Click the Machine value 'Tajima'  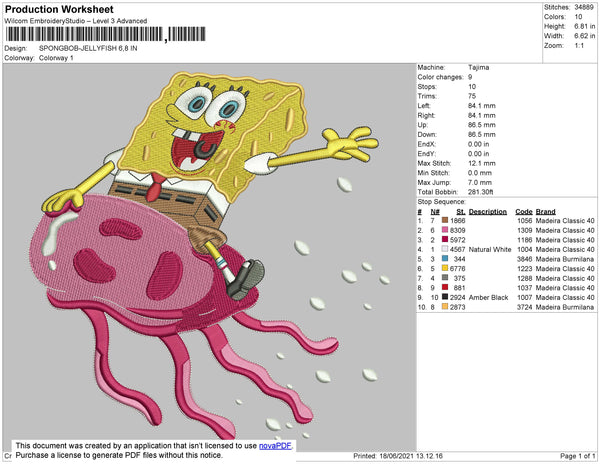point(478,67)
